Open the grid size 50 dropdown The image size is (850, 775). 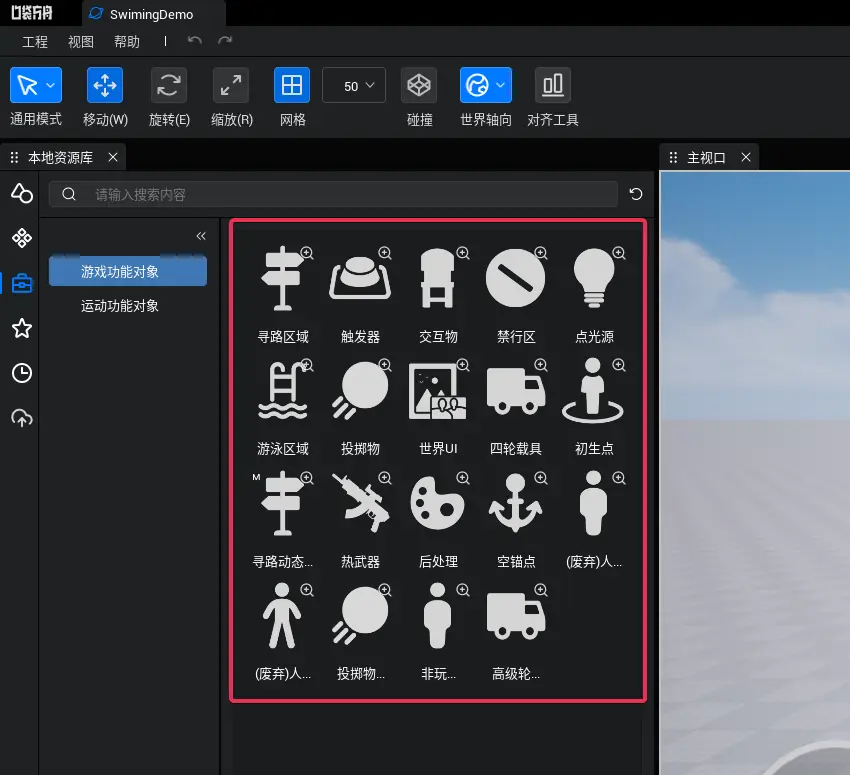coord(354,85)
